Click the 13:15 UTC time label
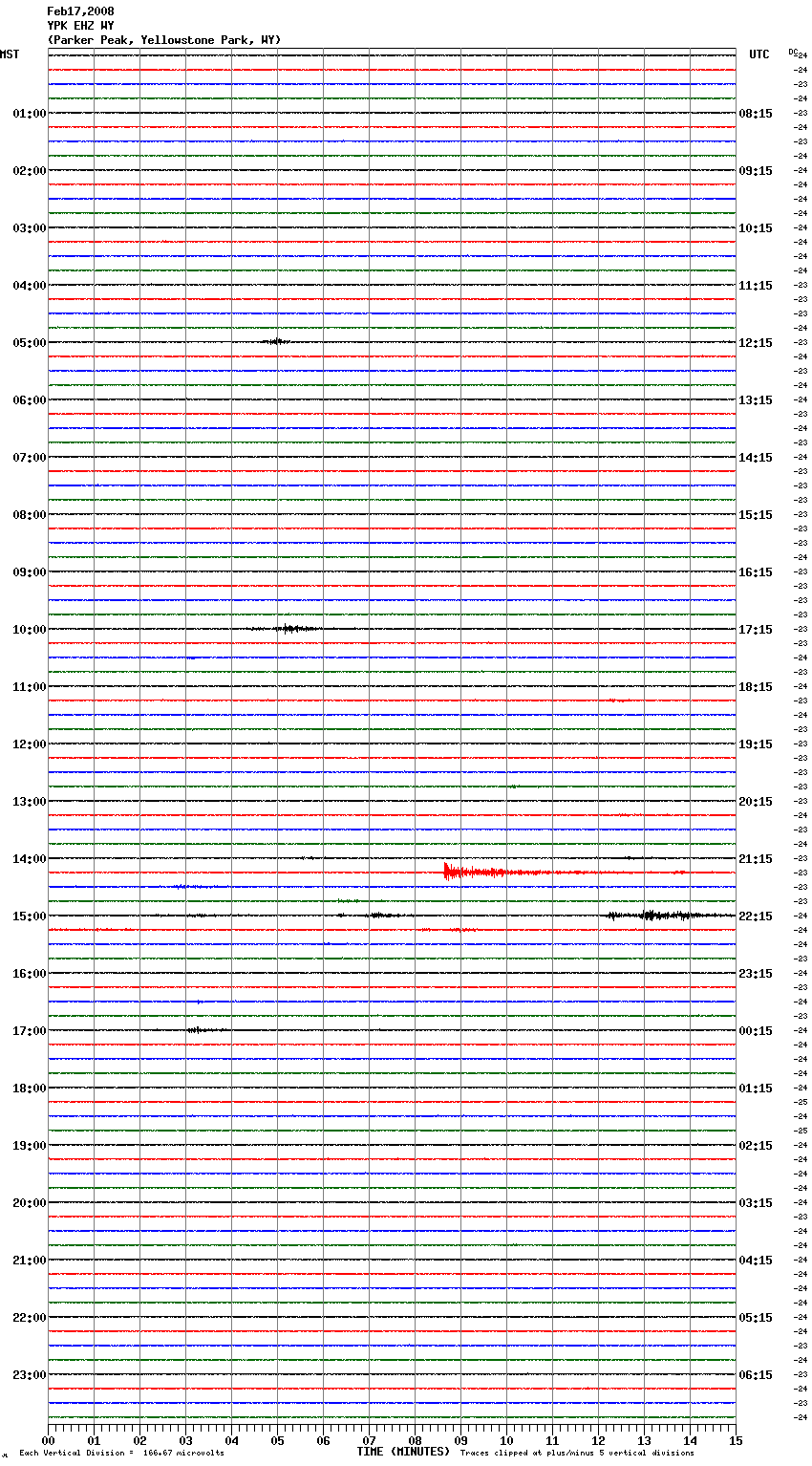 (x=756, y=400)
